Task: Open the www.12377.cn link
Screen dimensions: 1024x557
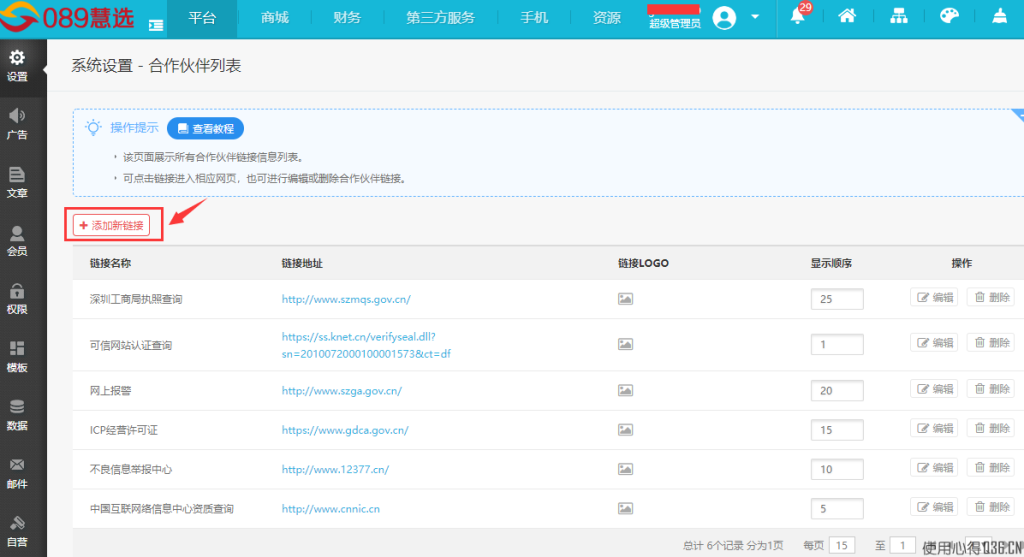Action: click(335, 469)
